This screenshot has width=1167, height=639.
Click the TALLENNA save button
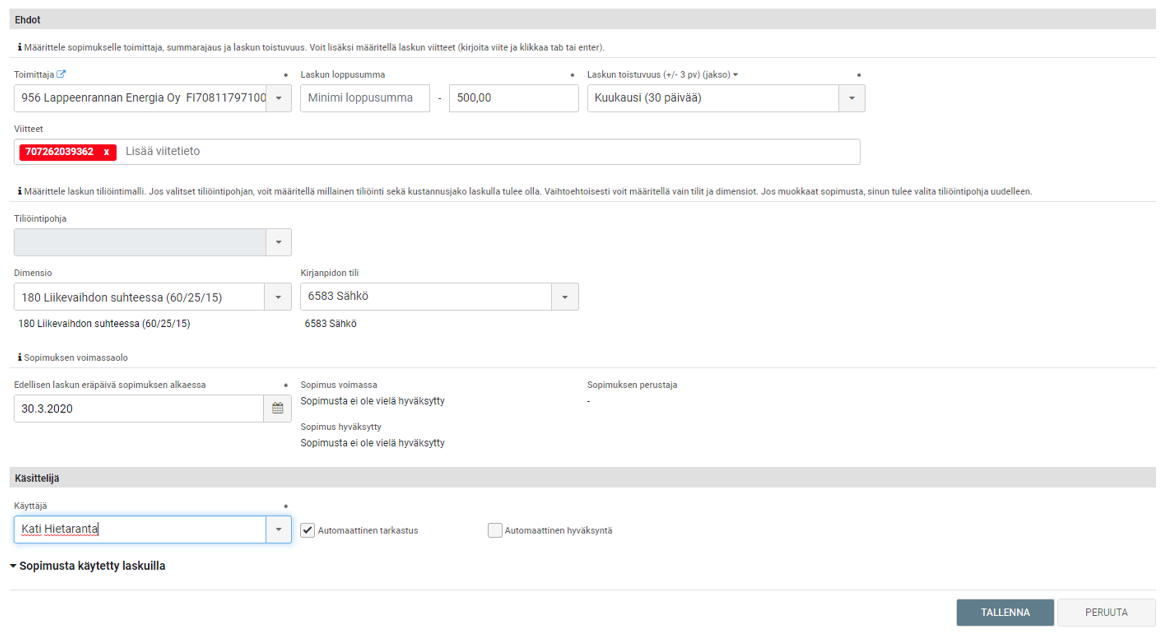[1004, 613]
